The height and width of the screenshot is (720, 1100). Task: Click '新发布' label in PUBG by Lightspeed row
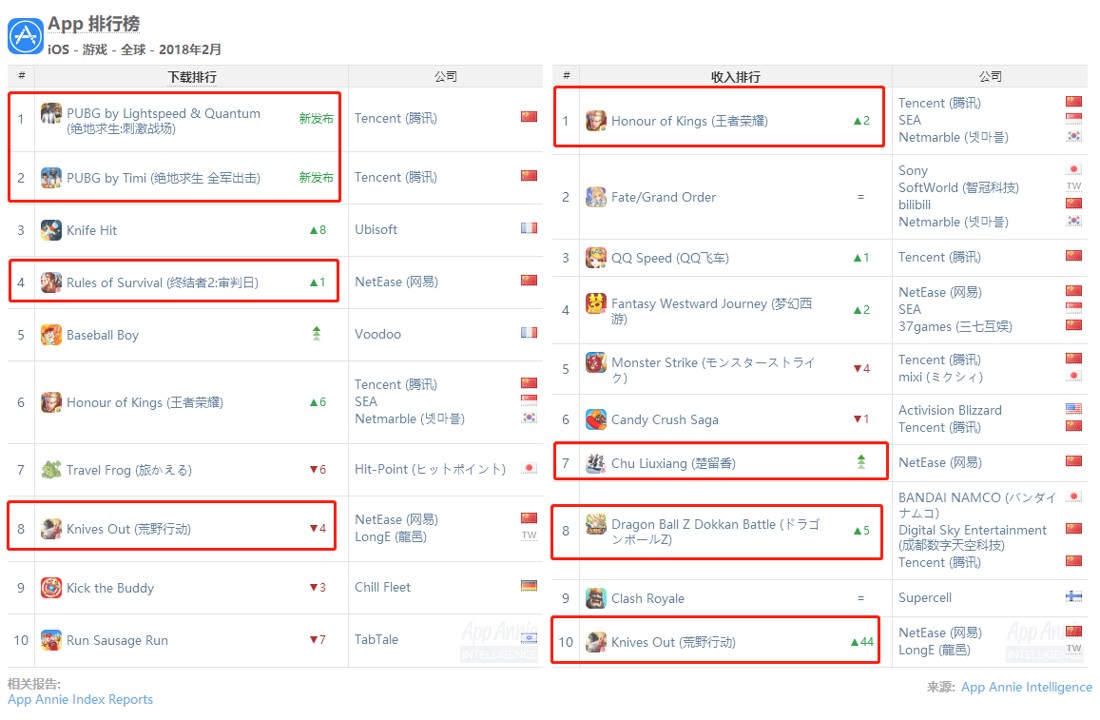pos(316,119)
